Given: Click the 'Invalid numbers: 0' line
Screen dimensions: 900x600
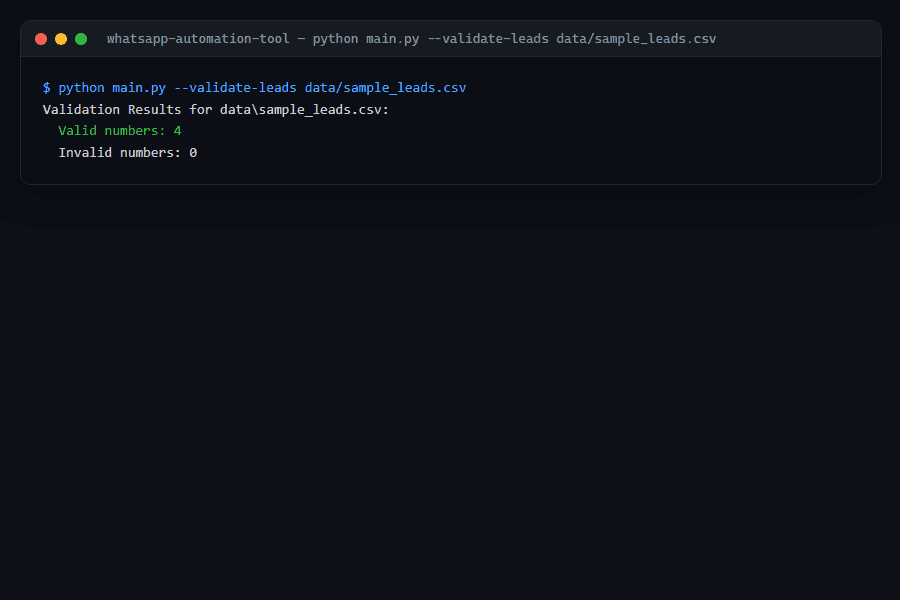Looking at the screenshot, I should coord(127,153).
